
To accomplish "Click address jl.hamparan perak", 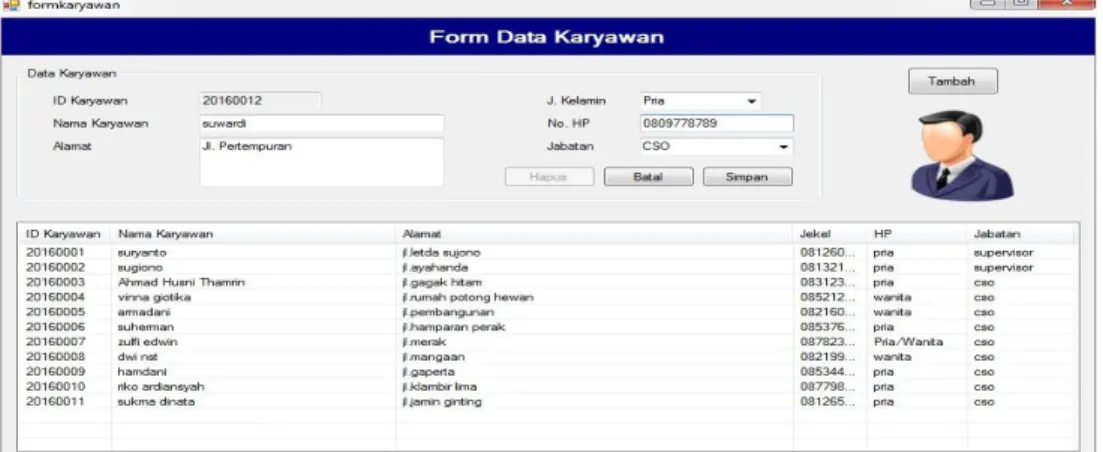I will 453,328.
